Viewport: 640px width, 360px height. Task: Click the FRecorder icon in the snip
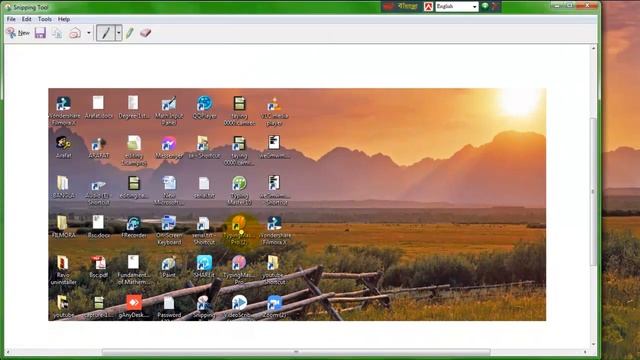coord(133,227)
